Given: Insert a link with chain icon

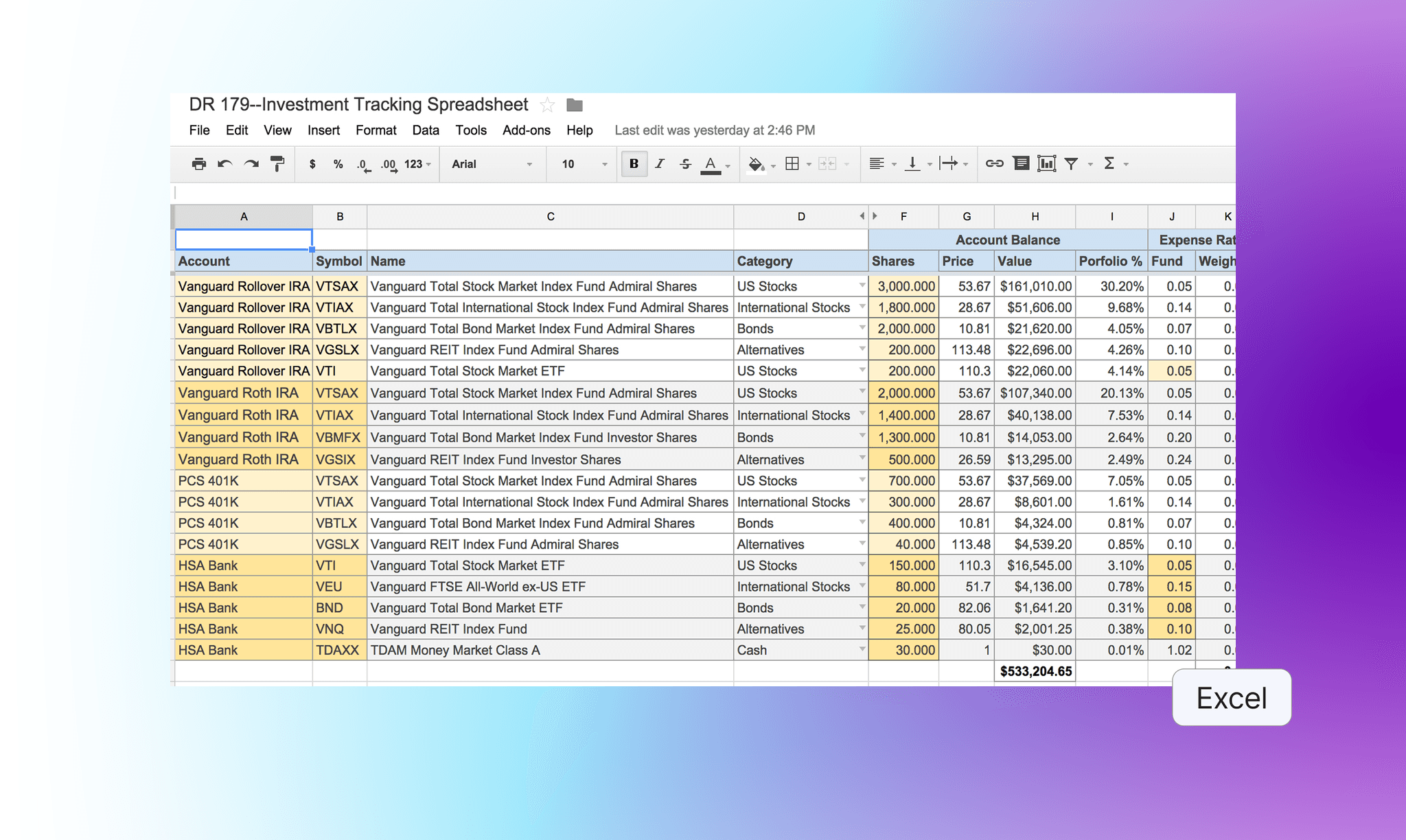Looking at the screenshot, I should [x=994, y=163].
